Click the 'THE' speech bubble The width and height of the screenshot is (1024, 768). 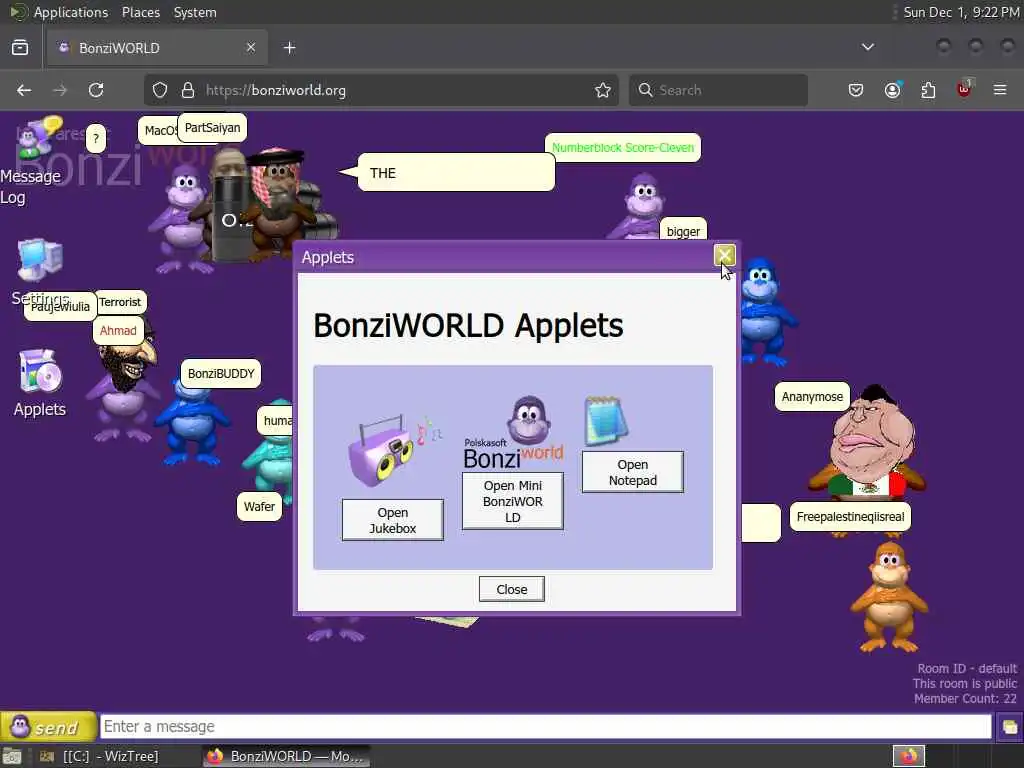pos(456,172)
